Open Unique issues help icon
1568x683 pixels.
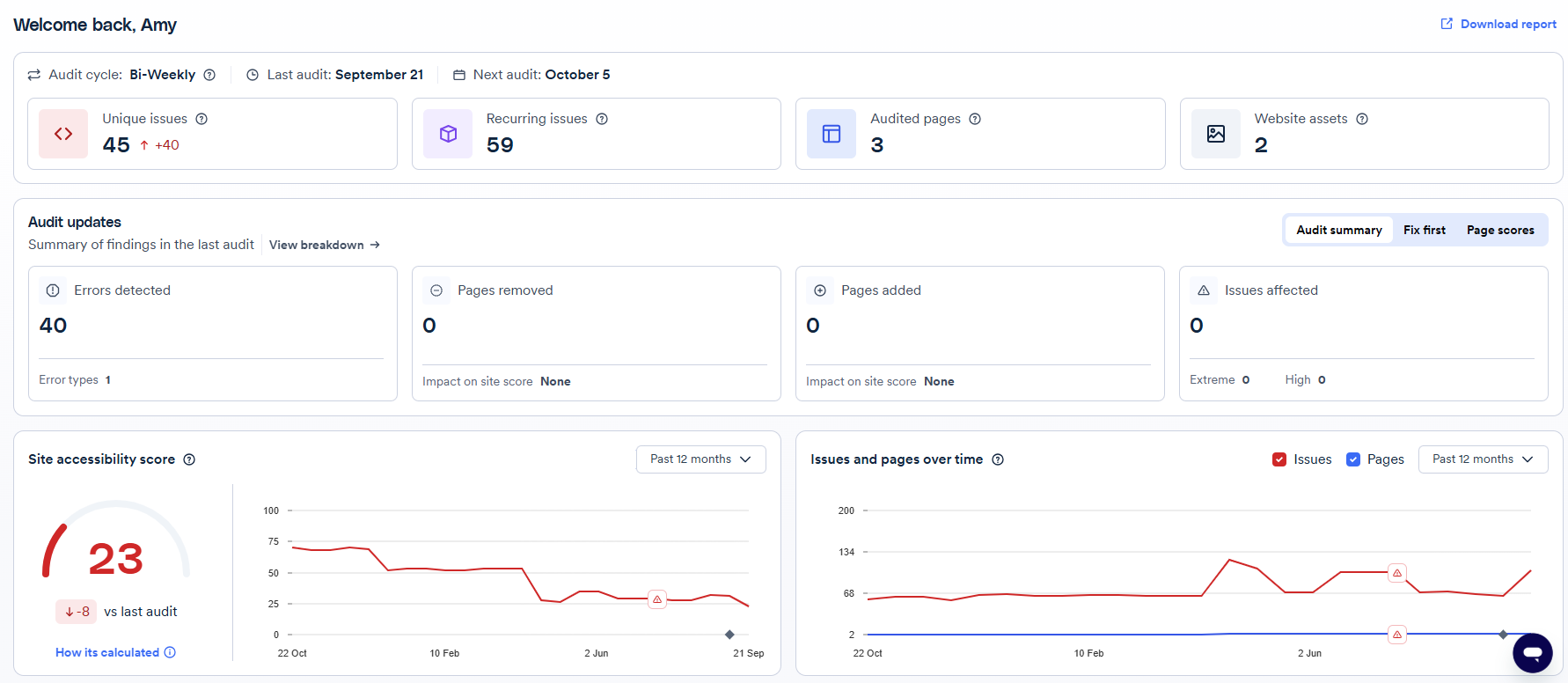pyautogui.click(x=201, y=119)
